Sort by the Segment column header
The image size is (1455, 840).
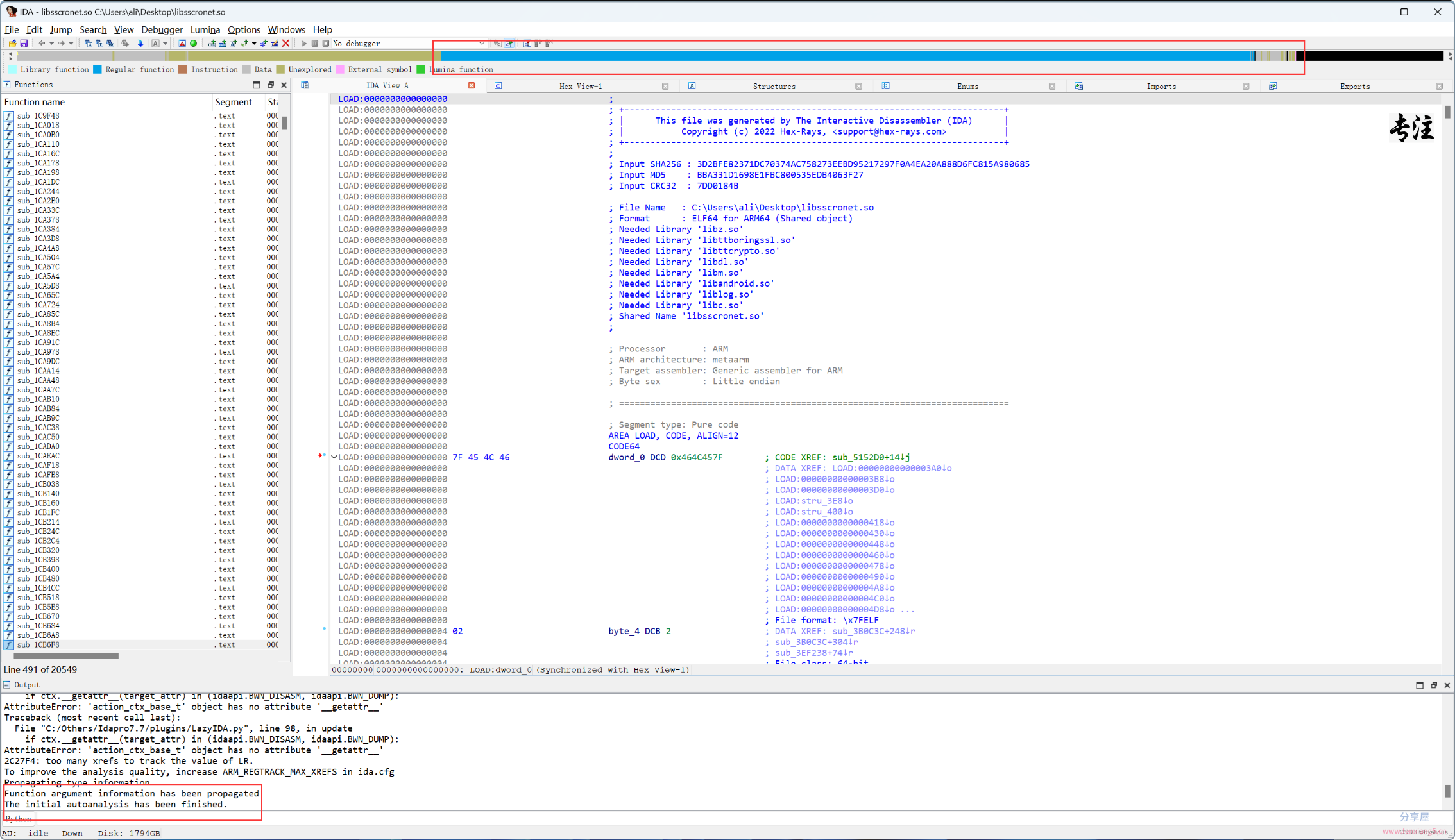(238, 102)
